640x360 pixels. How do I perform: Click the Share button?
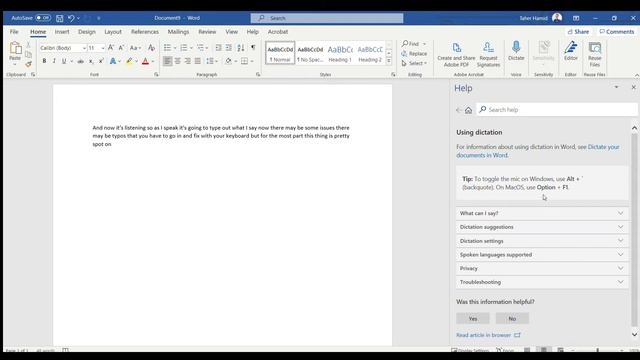pos(578,32)
